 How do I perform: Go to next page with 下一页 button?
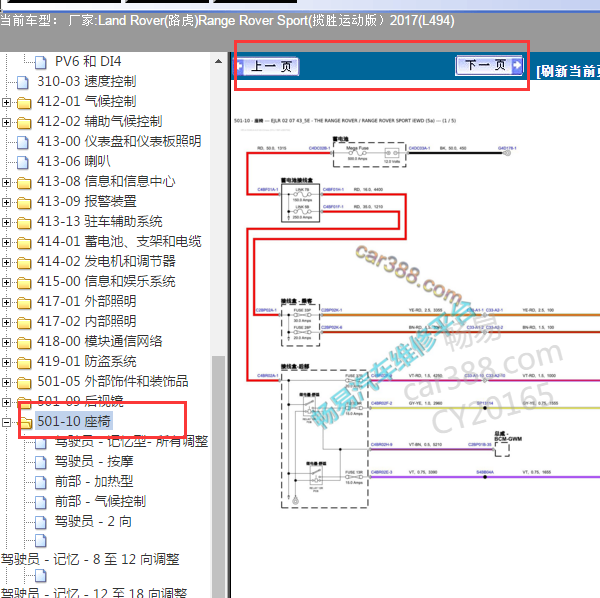(489, 65)
